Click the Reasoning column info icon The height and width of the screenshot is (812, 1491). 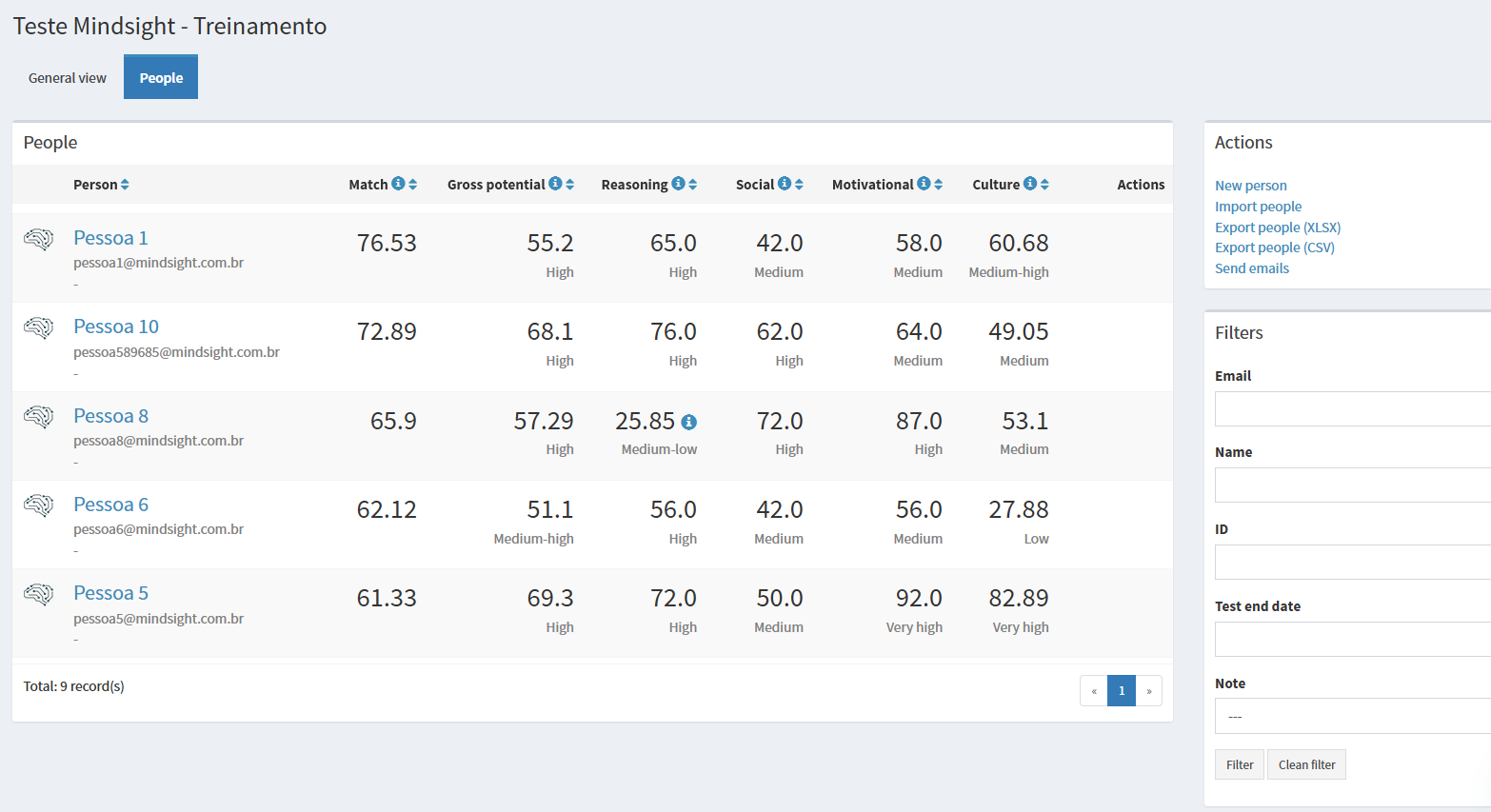click(x=678, y=184)
